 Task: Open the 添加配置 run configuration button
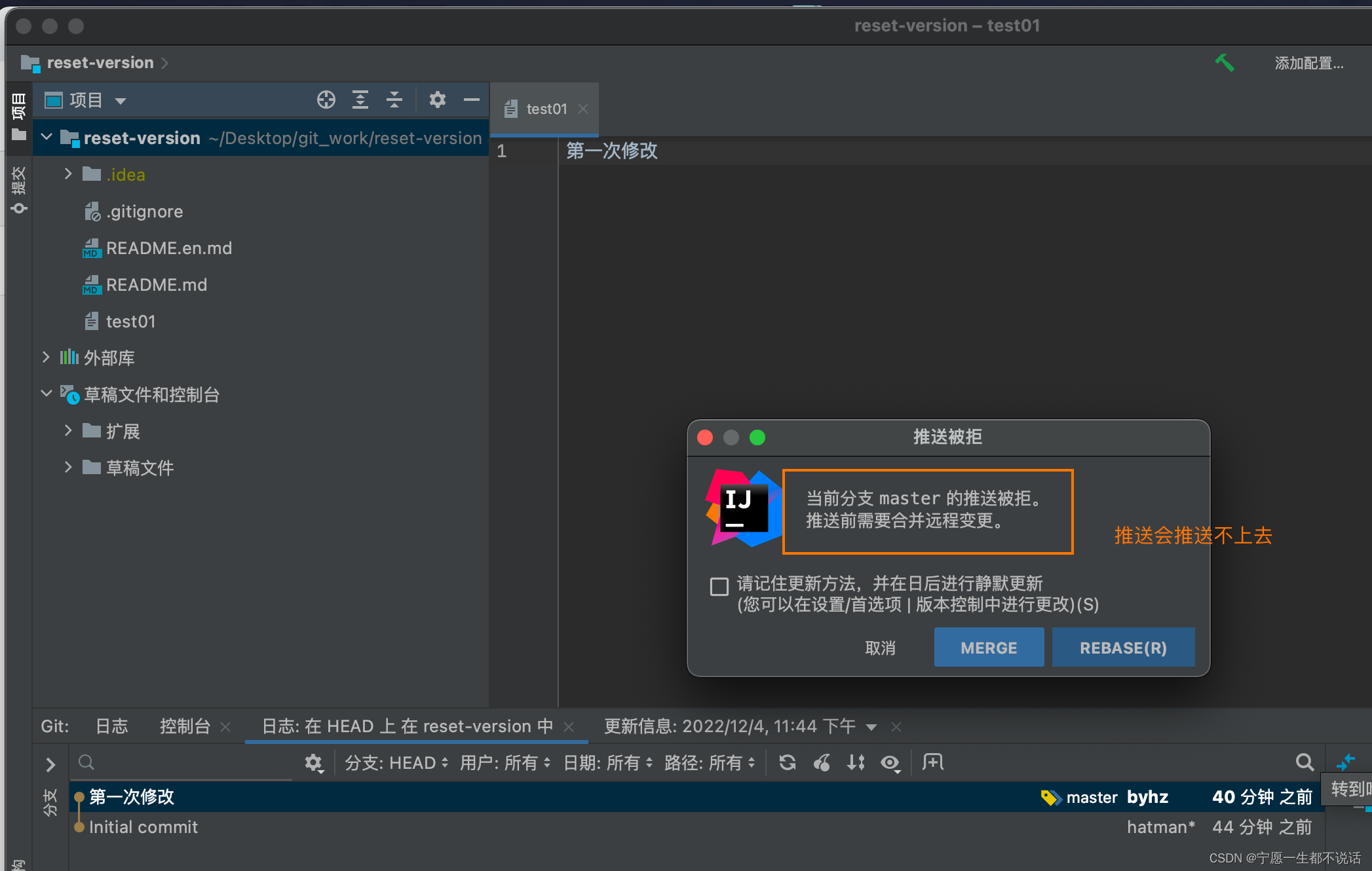pos(1308,63)
